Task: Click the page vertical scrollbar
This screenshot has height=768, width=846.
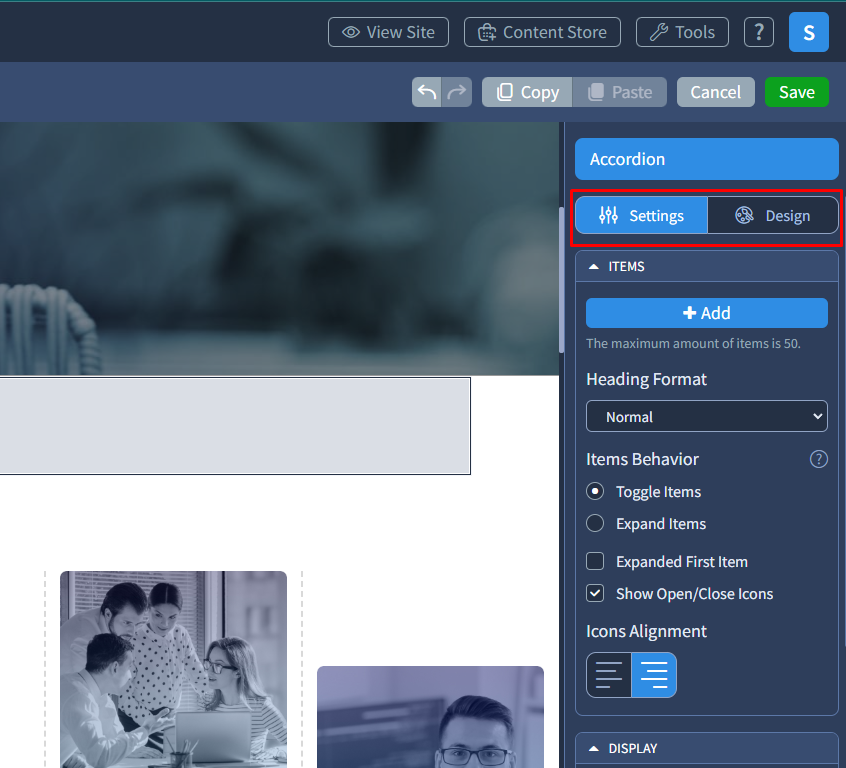Action: coord(561,280)
